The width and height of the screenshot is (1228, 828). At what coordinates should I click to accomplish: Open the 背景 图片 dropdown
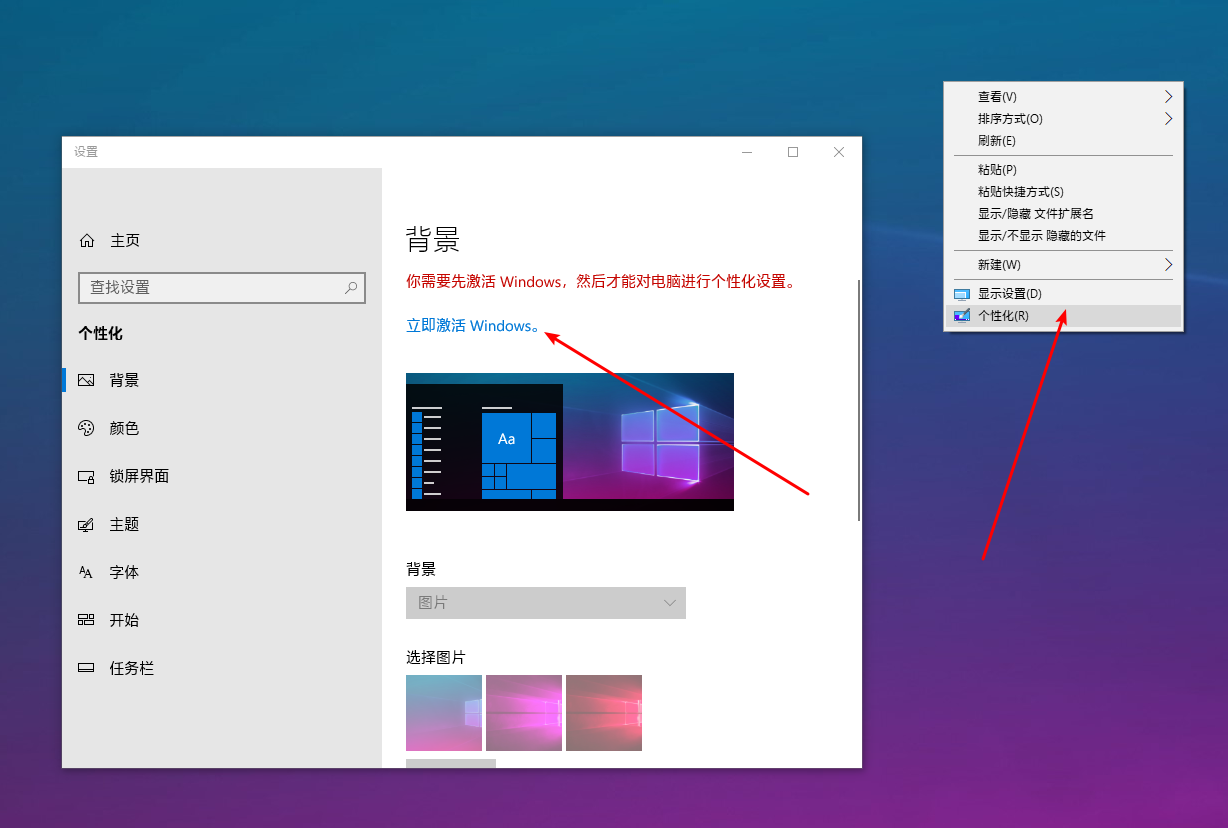[546, 603]
